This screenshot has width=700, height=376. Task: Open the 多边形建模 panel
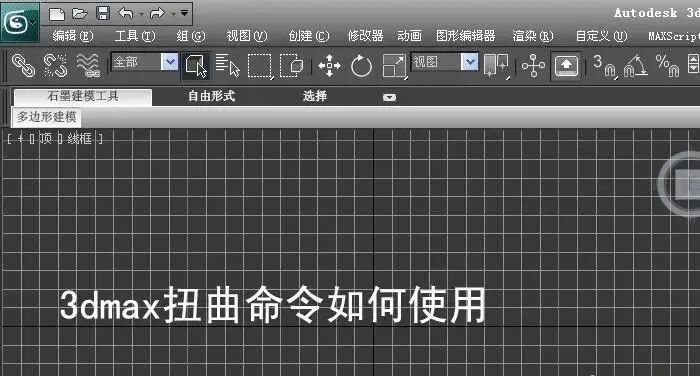click(46, 117)
